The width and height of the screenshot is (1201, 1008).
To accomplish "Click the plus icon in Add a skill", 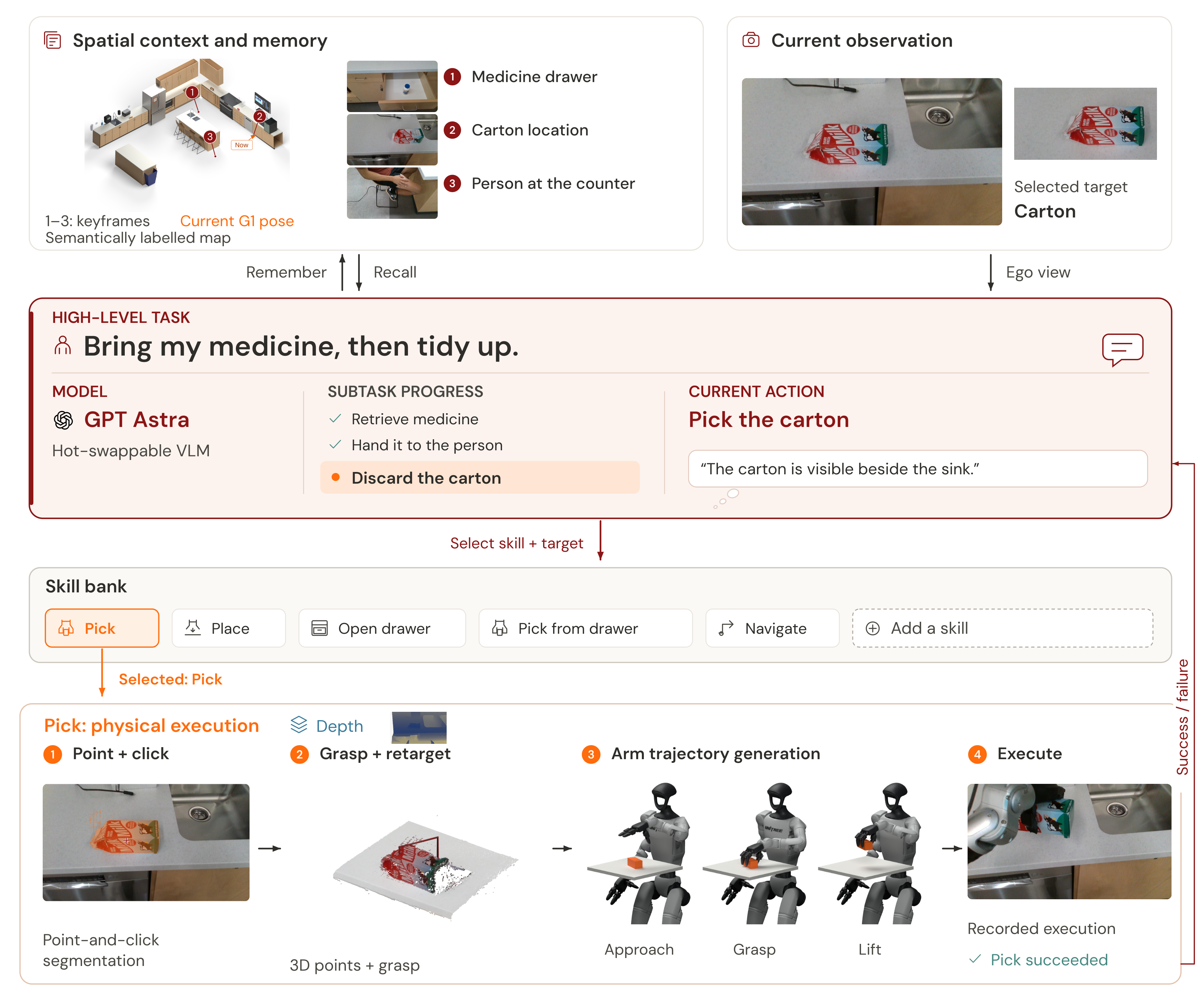I will click(872, 628).
